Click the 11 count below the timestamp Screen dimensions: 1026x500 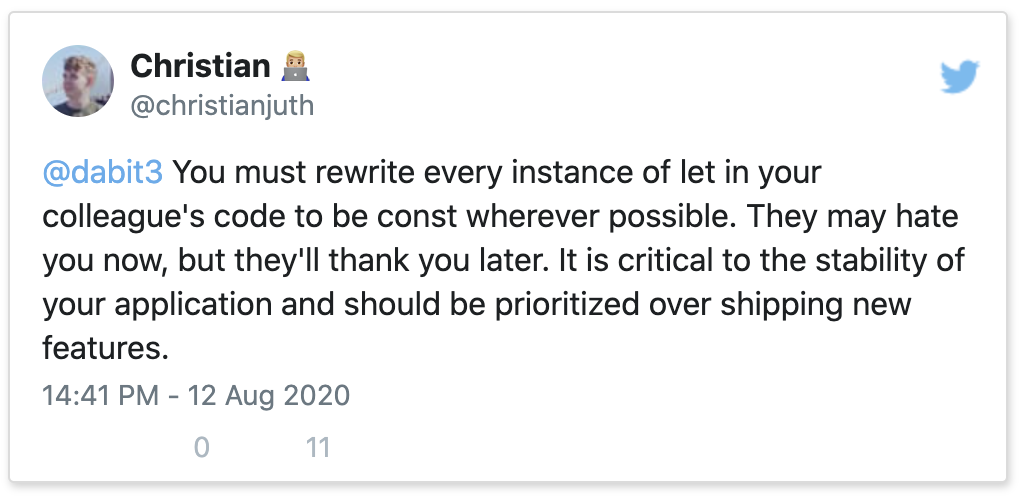(x=318, y=448)
